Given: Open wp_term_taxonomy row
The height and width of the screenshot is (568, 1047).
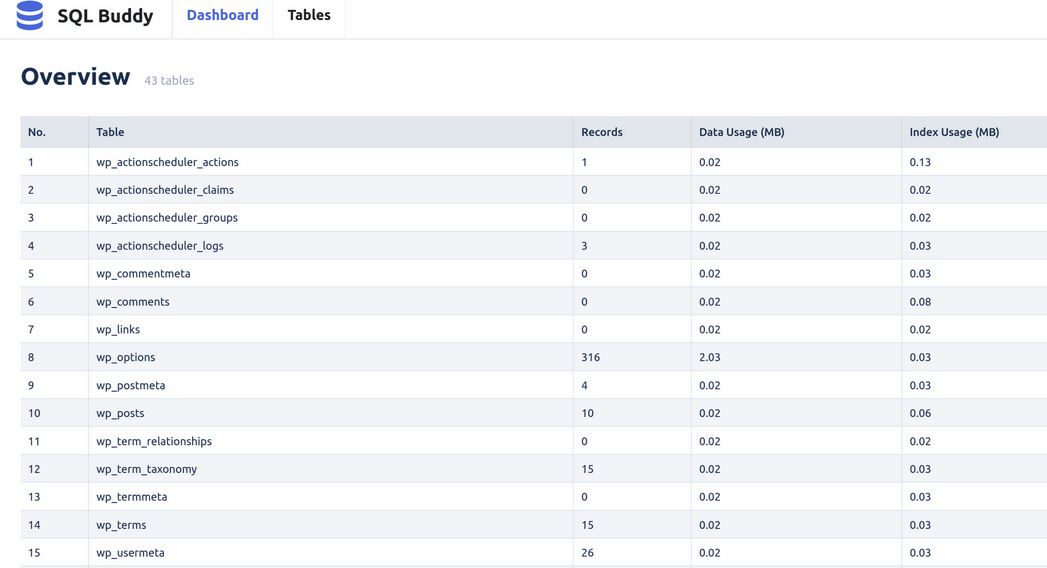Looking at the screenshot, I should click(x=534, y=469).
